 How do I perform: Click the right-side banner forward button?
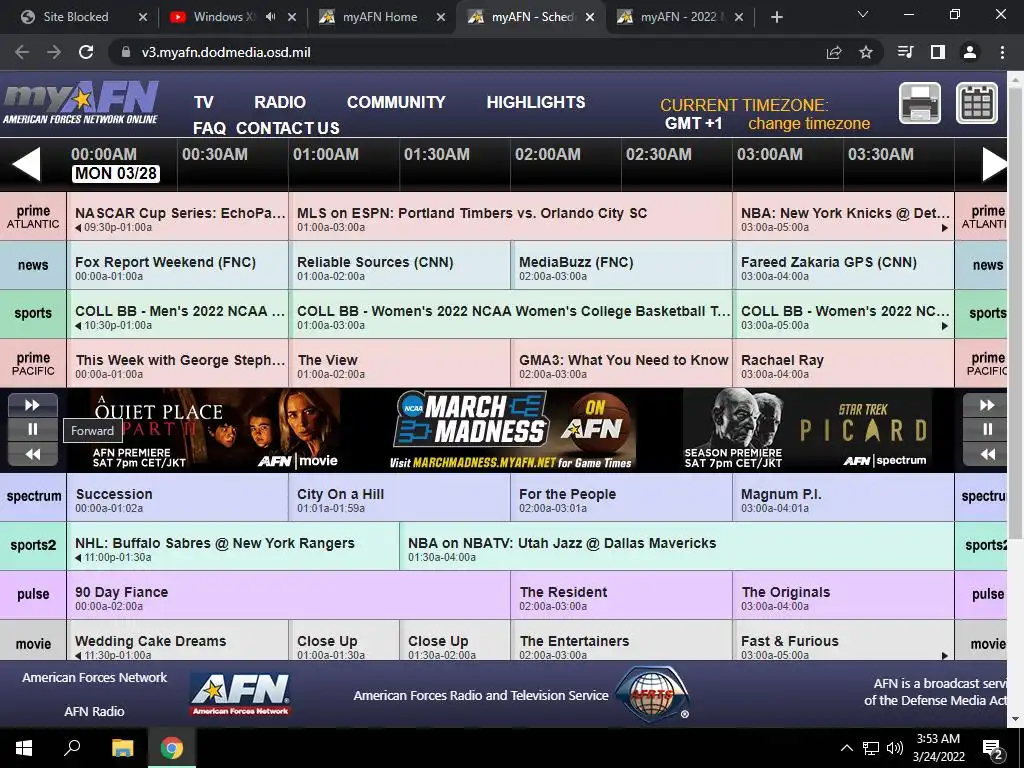(985, 405)
